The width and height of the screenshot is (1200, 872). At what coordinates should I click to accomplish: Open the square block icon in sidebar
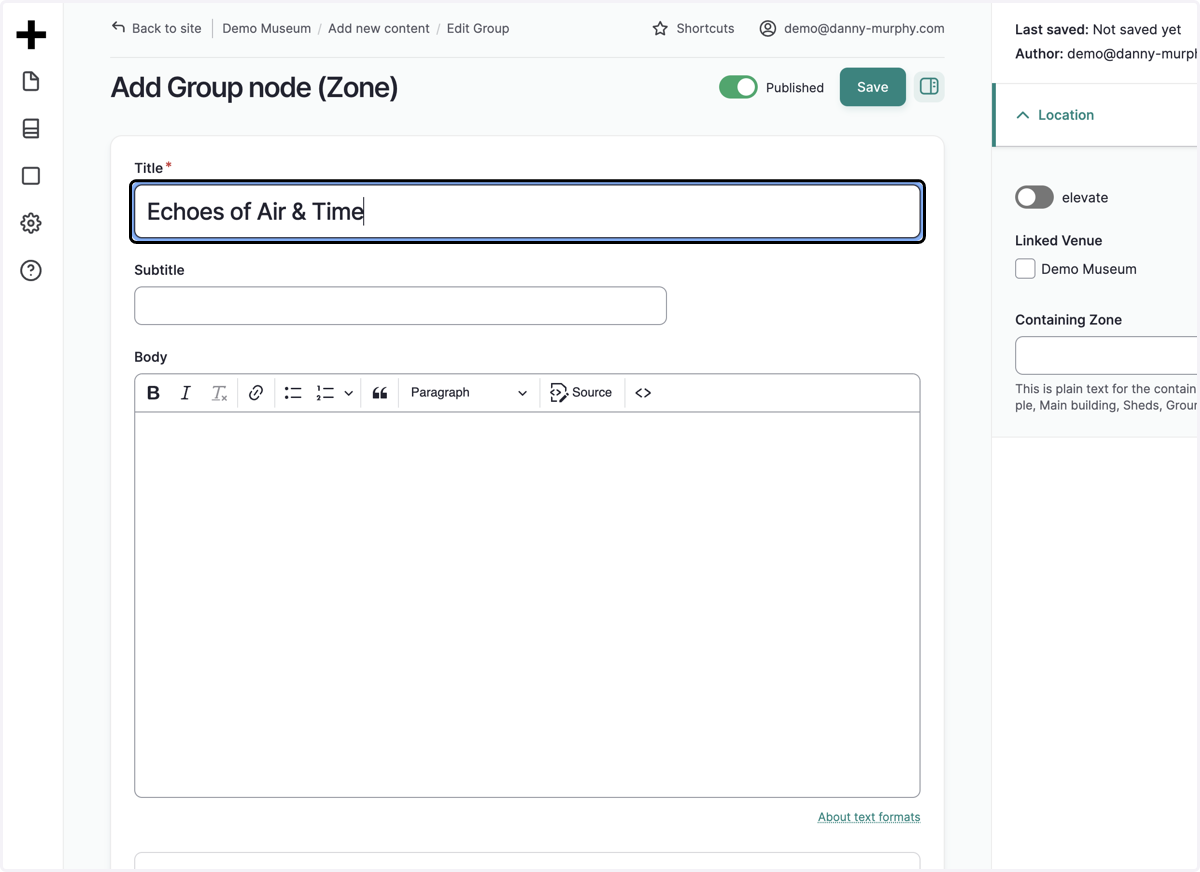pos(31,176)
